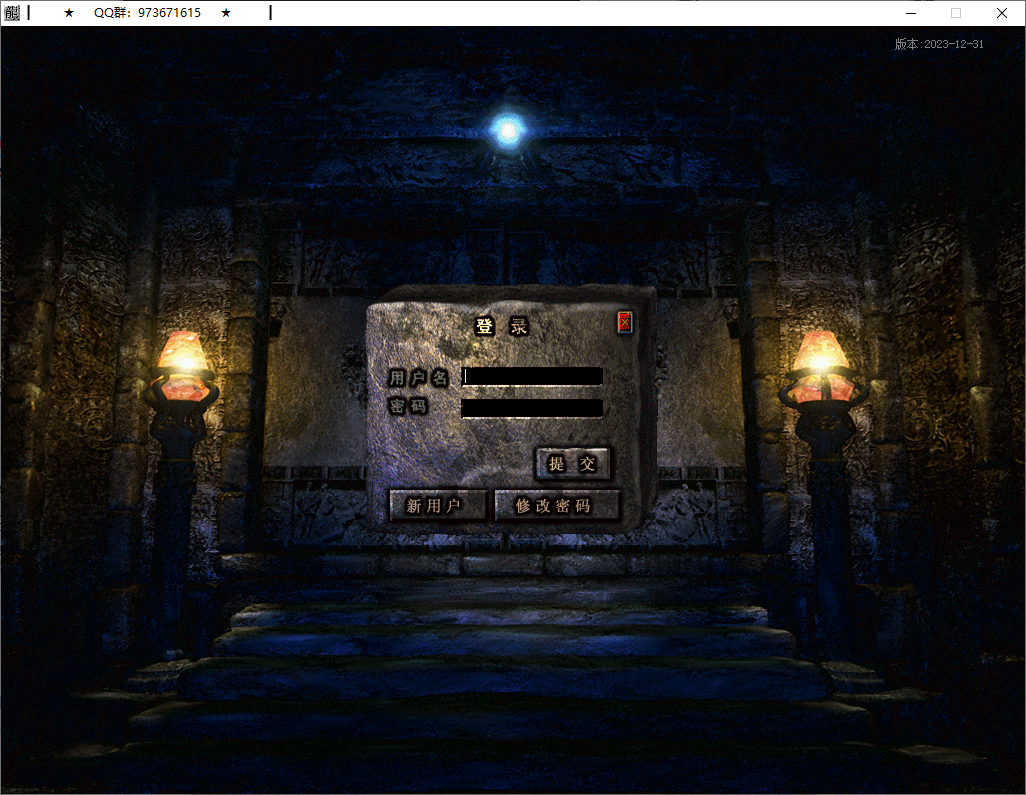Click the star left of QQ群 text
This screenshot has height=795, width=1026.
[69, 13]
